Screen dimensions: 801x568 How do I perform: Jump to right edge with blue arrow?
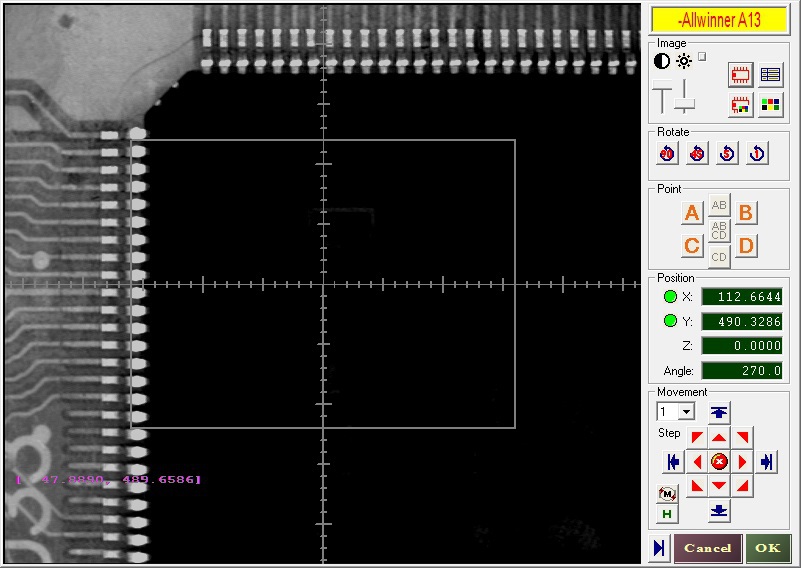tap(767, 462)
